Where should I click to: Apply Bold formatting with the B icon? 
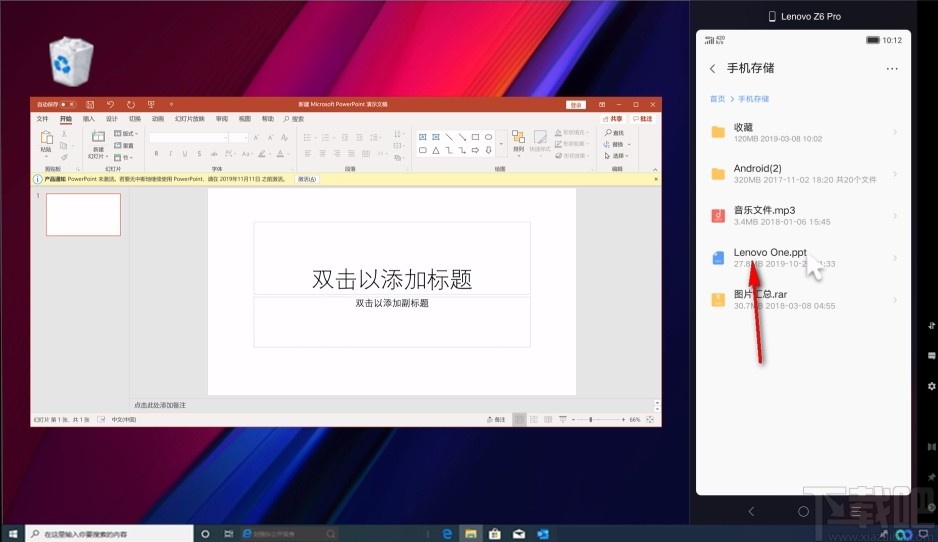click(x=156, y=154)
